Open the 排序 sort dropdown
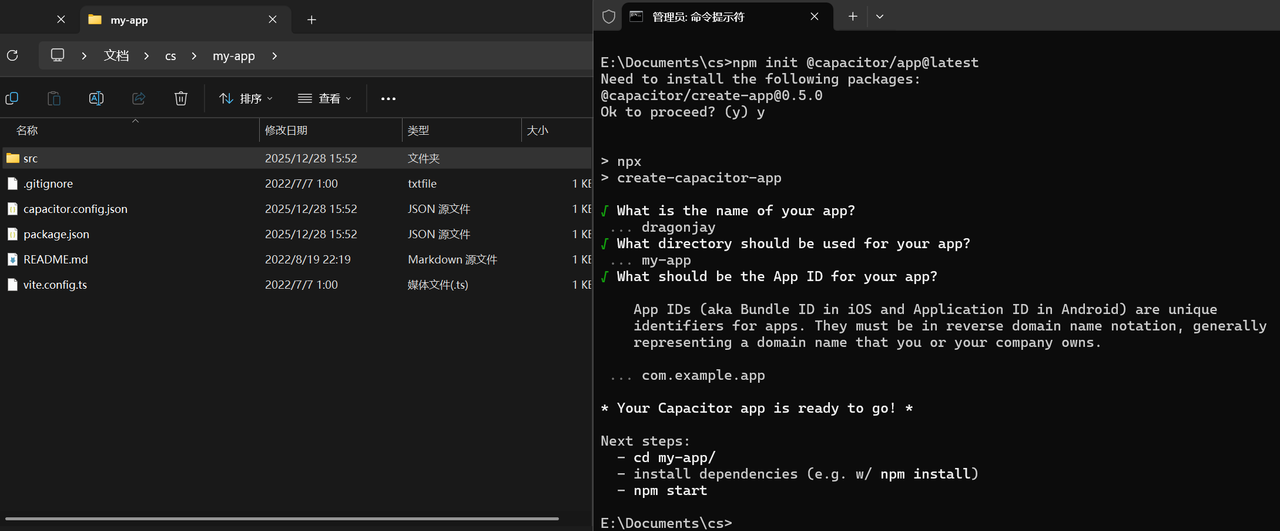The image size is (1280, 531). click(x=246, y=98)
